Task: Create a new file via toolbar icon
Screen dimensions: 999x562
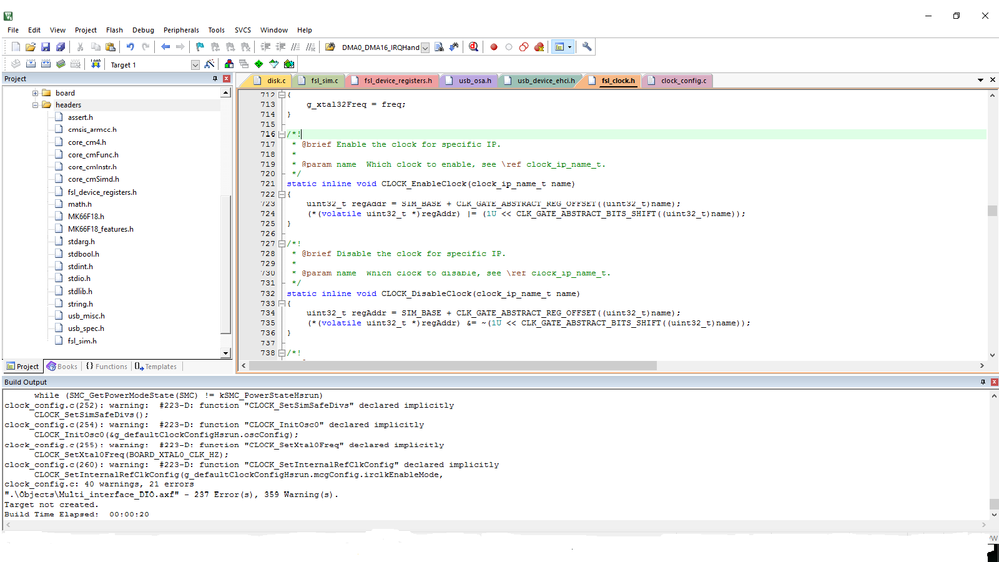Action: (15, 47)
